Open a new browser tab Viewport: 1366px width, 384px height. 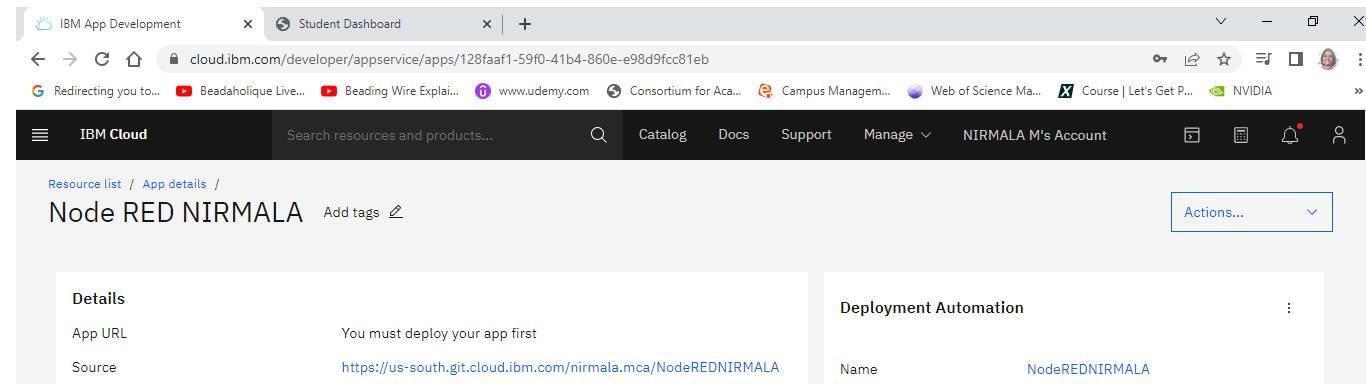coord(524,24)
